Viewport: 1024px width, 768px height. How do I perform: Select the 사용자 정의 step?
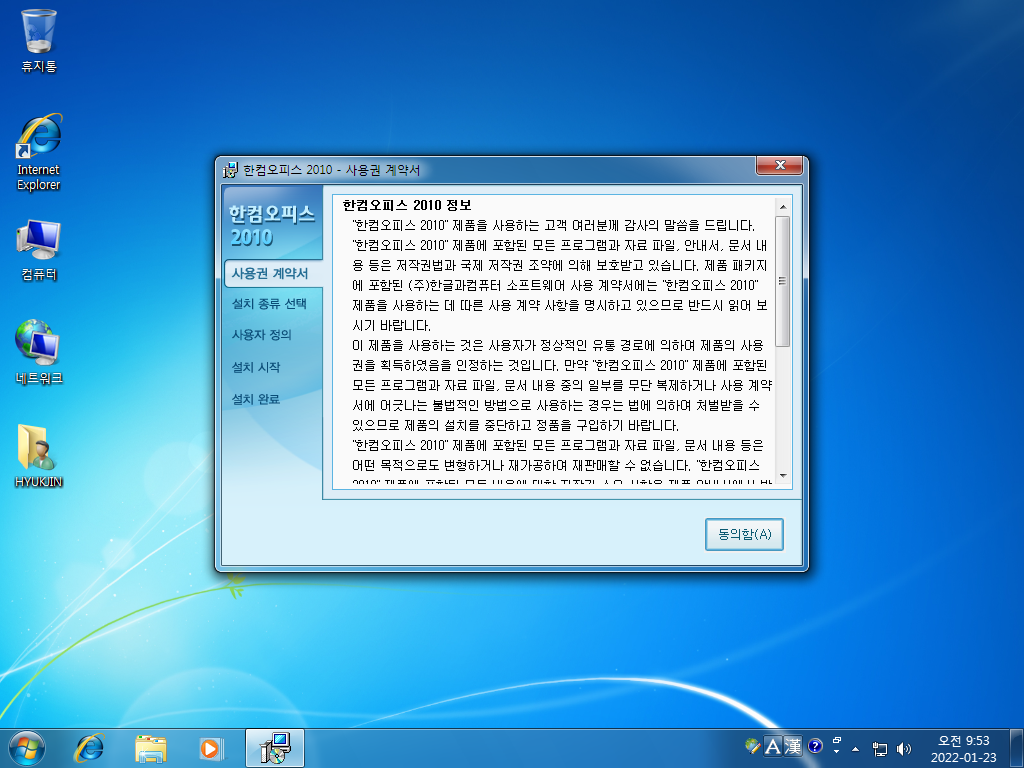pyautogui.click(x=261, y=334)
